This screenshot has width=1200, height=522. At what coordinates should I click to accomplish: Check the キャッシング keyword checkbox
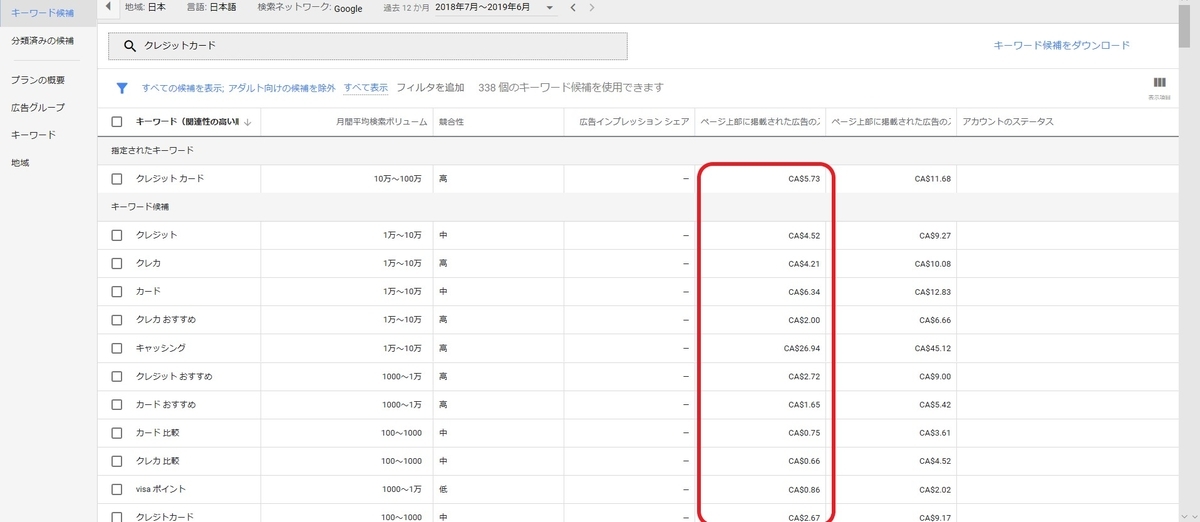117,348
